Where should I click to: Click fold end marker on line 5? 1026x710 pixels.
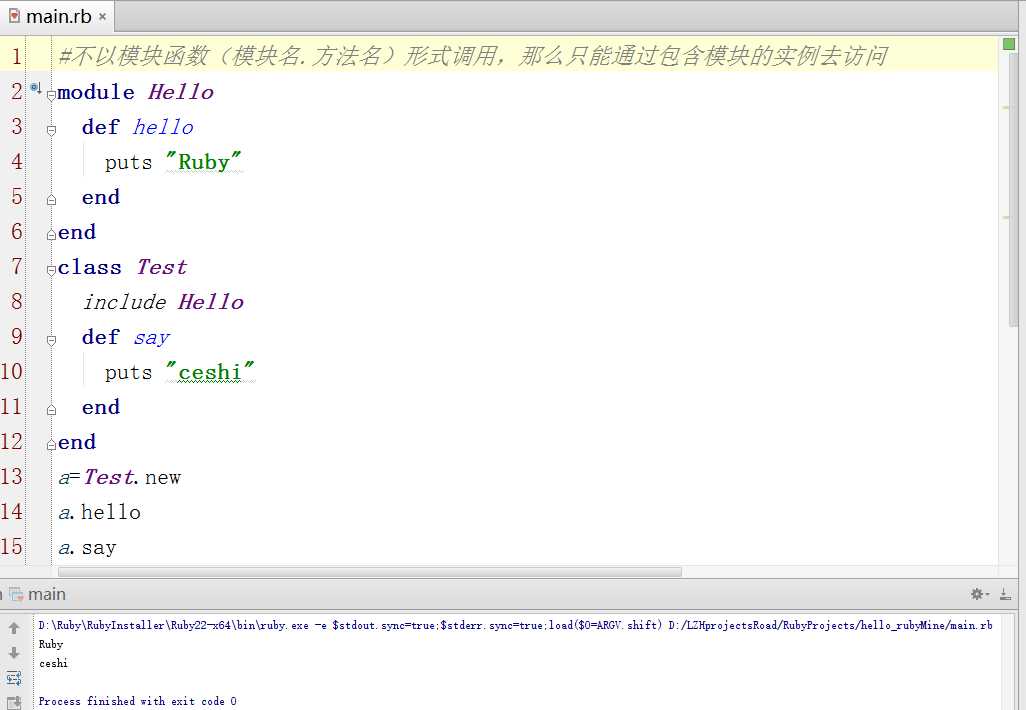[51, 201]
